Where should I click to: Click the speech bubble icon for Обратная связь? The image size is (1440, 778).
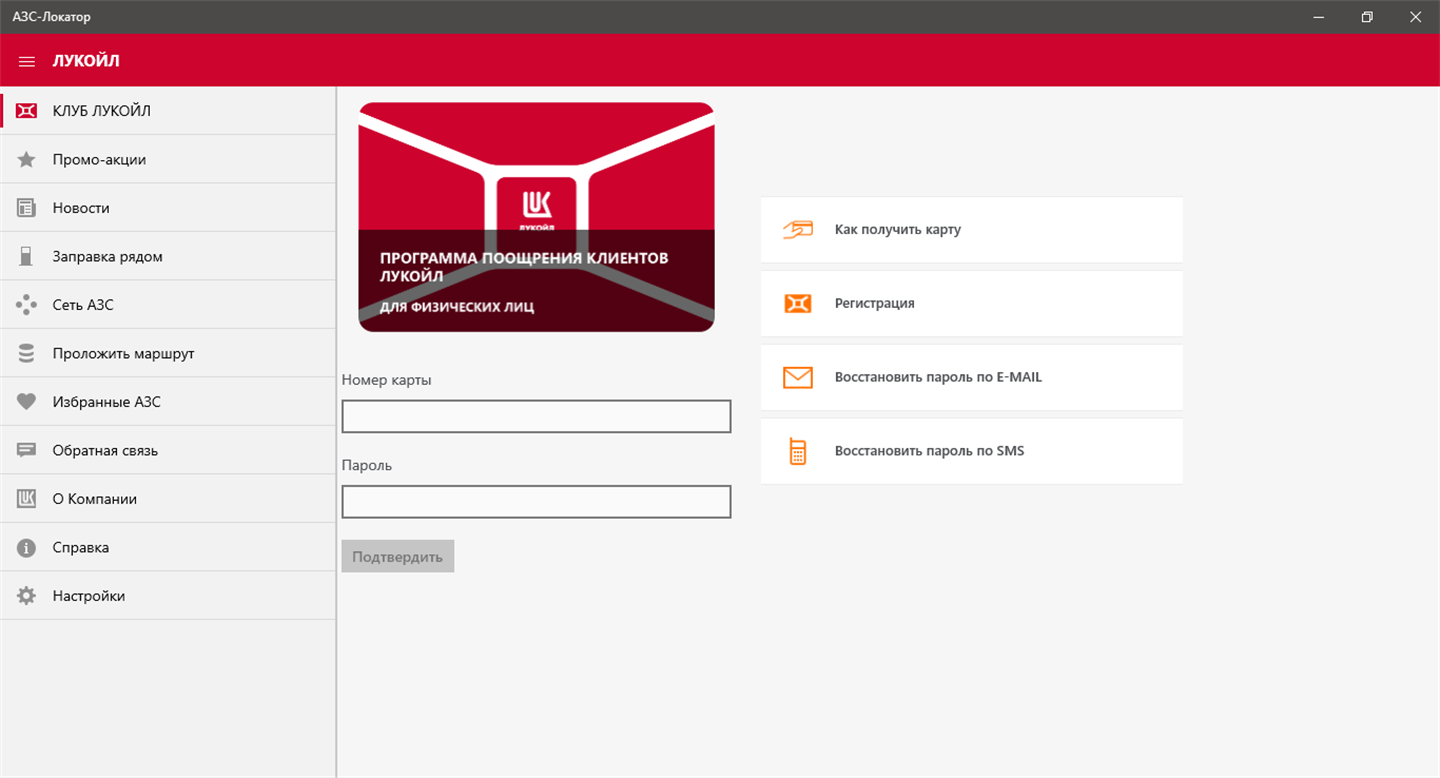pyautogui.click(x=27, y=451)
